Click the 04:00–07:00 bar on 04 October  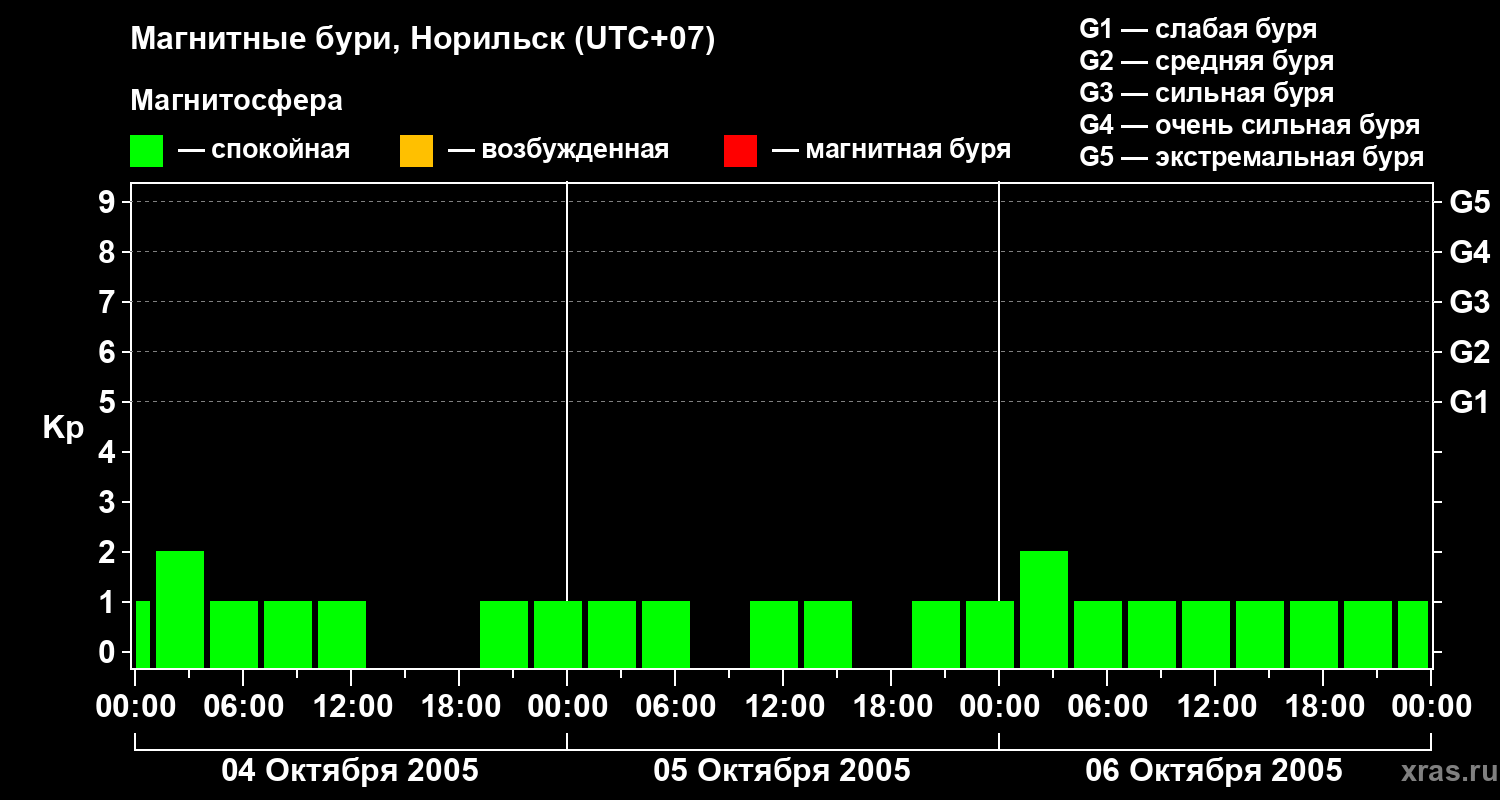pos(234,634)
